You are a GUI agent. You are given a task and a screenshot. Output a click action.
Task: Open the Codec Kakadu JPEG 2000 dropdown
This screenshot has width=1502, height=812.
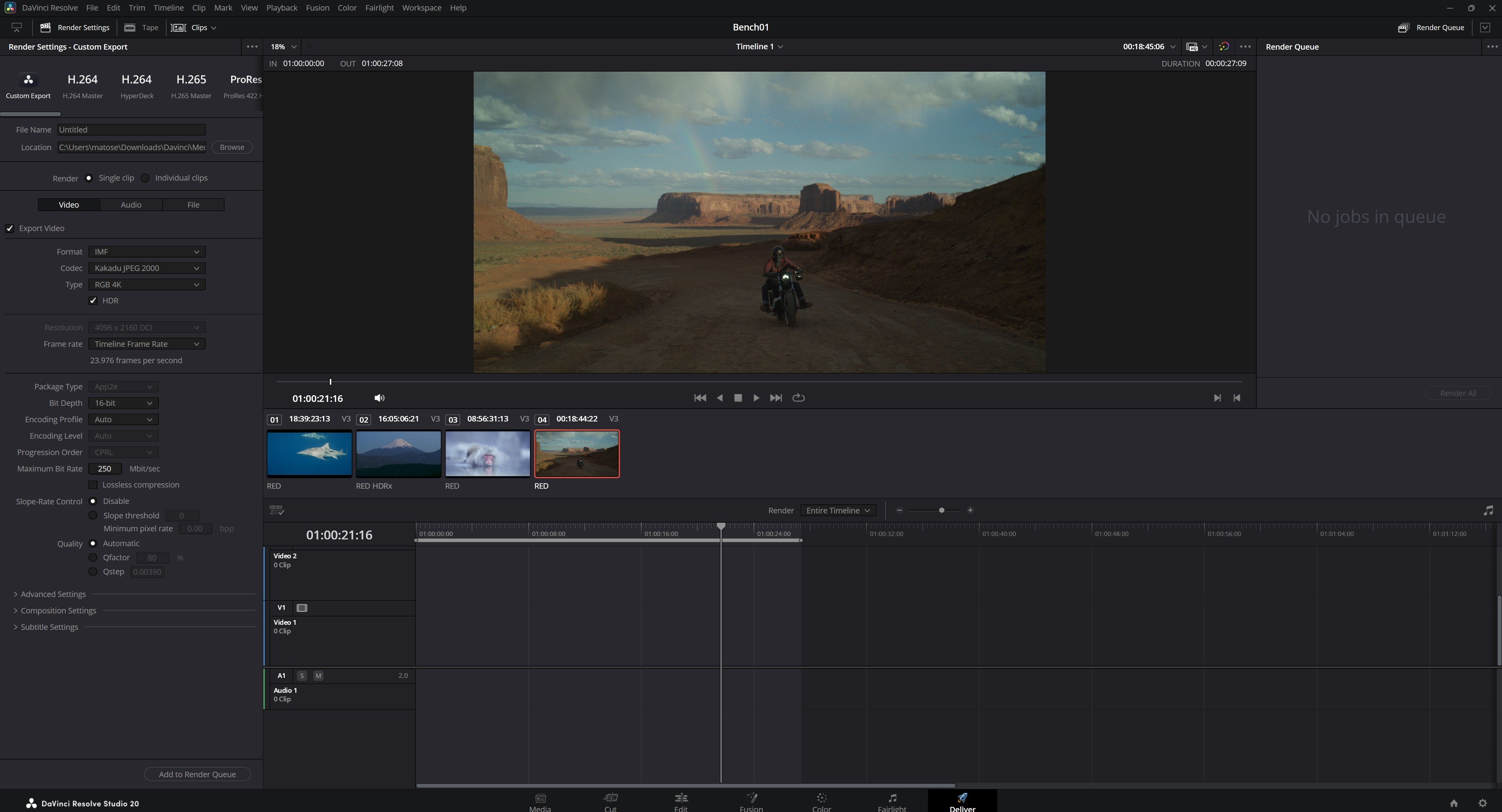[x=146, y=268]
